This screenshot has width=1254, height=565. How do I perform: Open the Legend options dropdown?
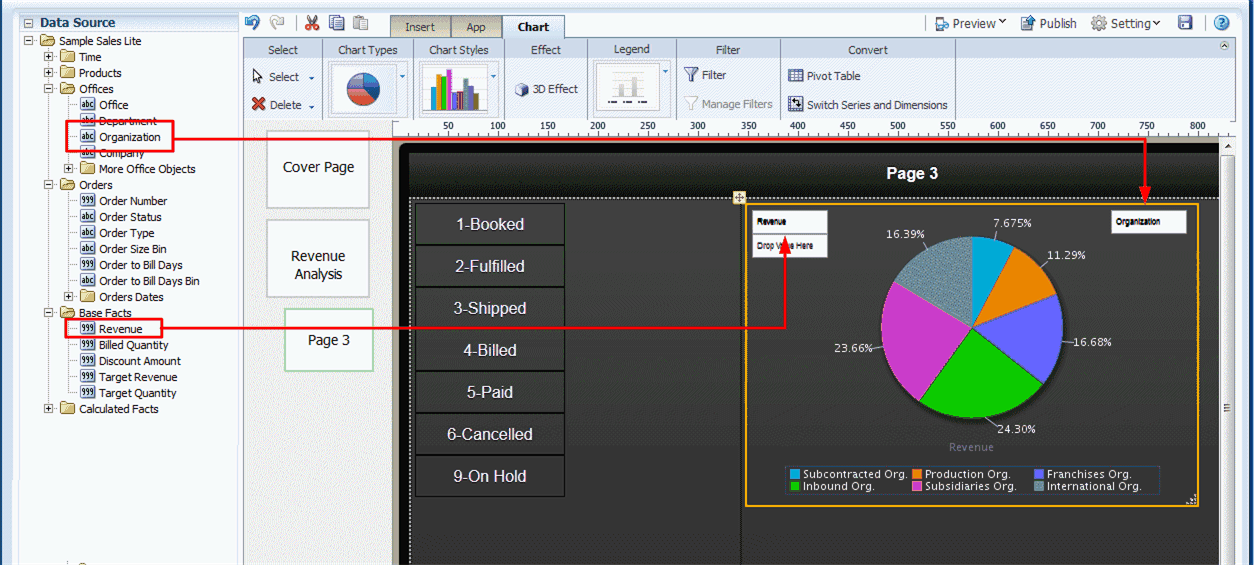[x=665, y=72]
